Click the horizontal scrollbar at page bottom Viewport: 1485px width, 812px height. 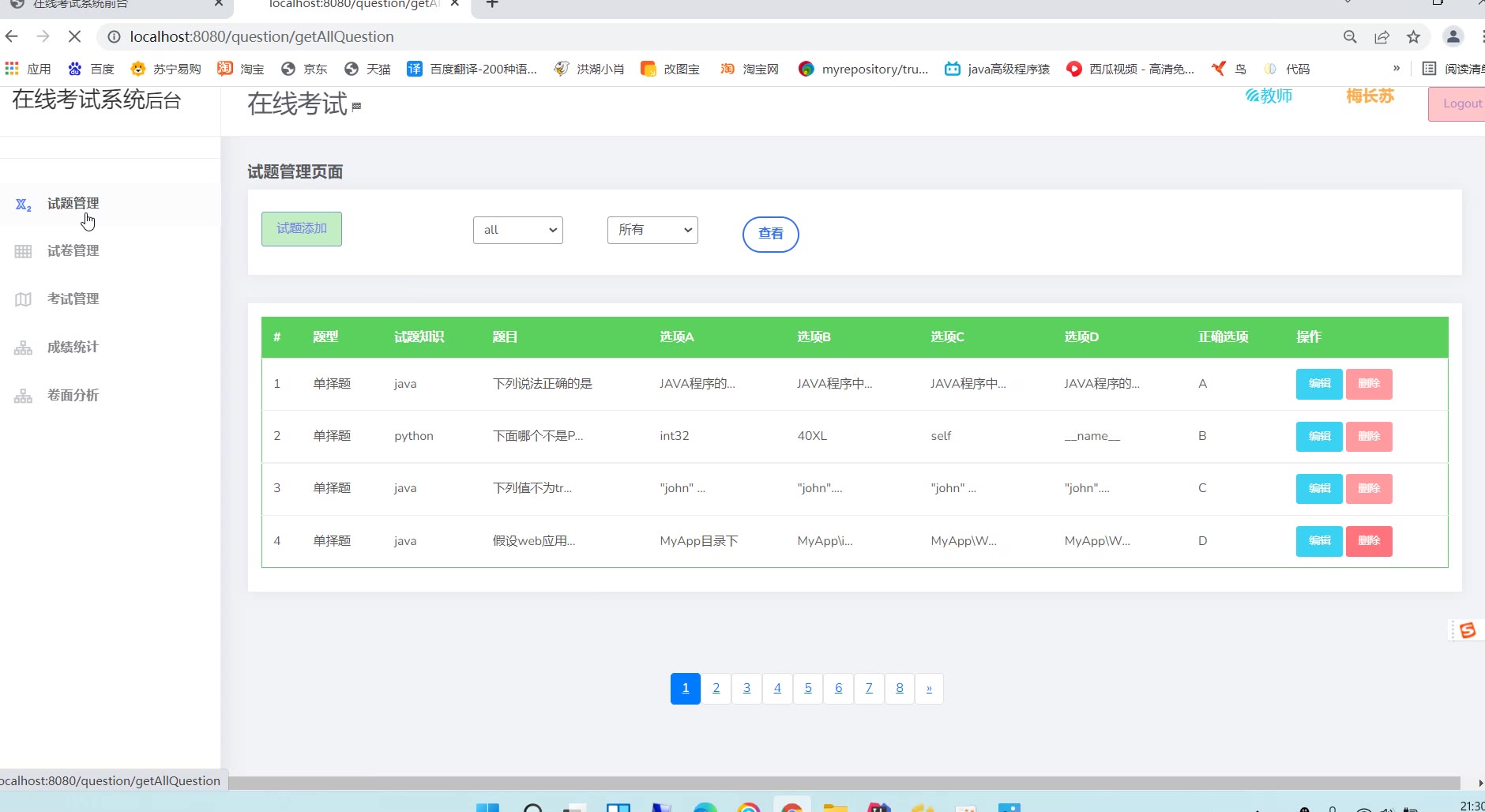844,783
